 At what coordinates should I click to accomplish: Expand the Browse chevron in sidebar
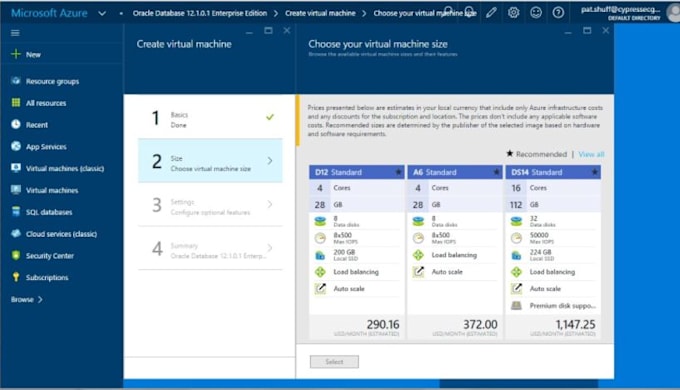point(40,299)
